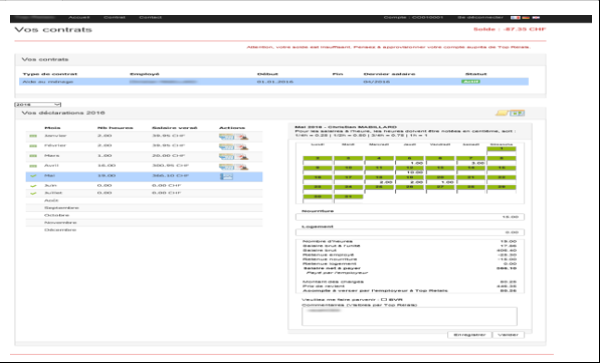This screenshot has height=363, width=600.
Task: Click the hours field under day 20
Action: (x=440, y=182)
